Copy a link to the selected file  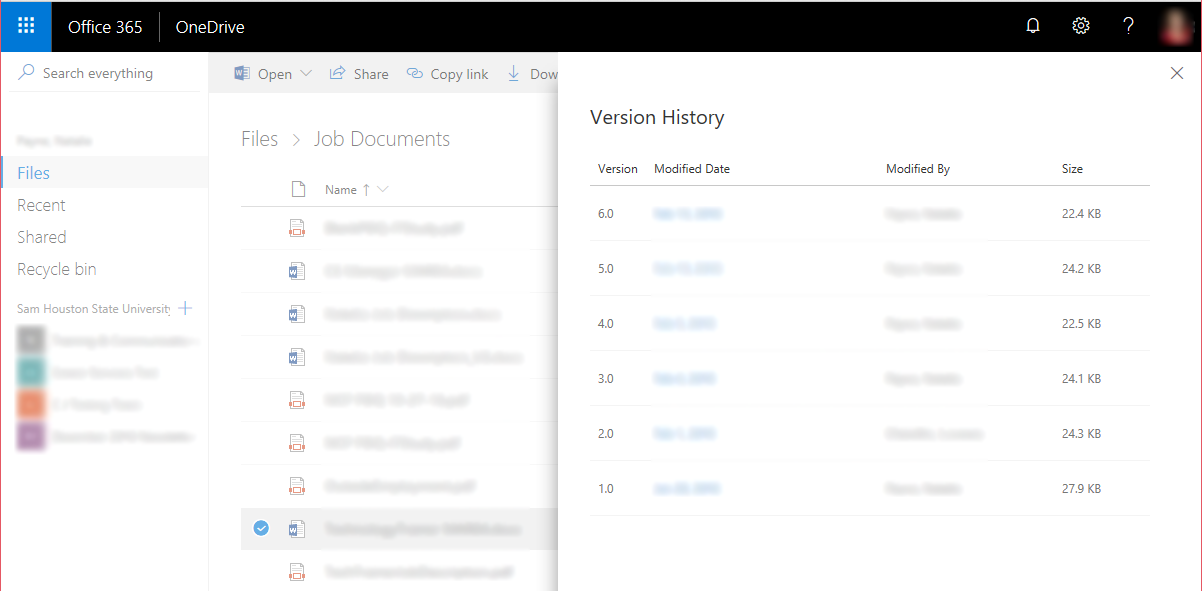pos(447,73)
